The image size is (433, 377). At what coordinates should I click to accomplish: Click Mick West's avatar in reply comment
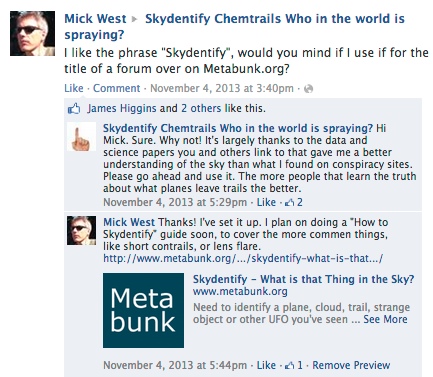point(81,231)
